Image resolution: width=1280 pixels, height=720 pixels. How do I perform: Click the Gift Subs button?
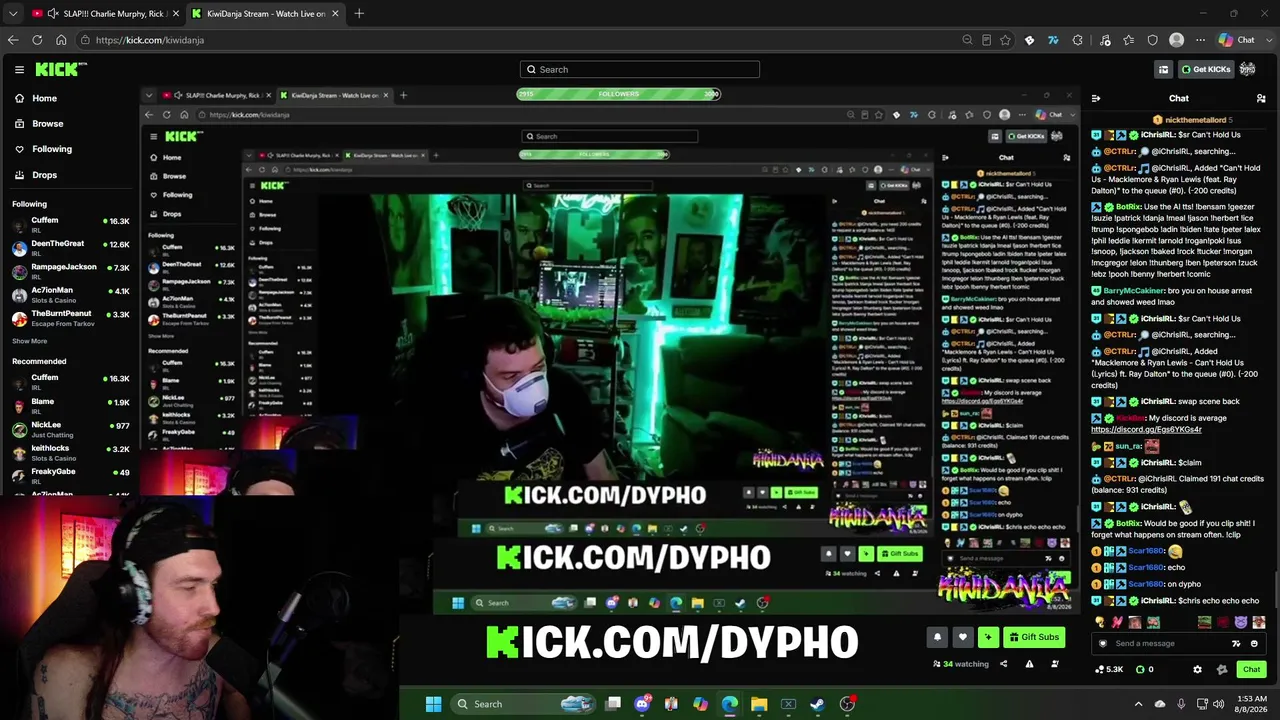click(x=1034, y=637)
